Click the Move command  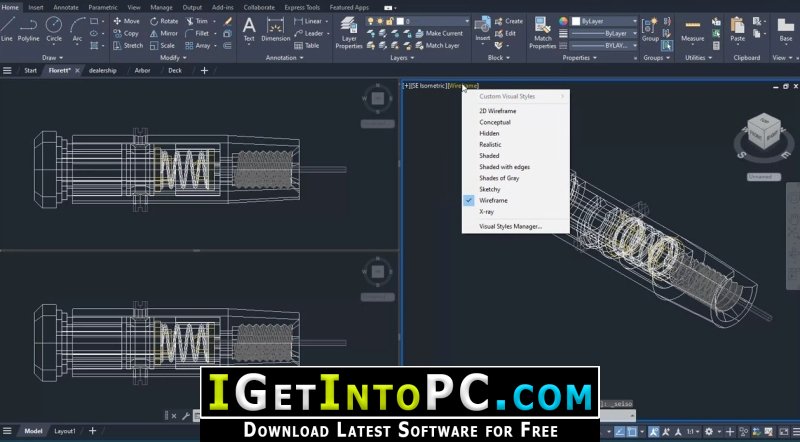point(126,21)
